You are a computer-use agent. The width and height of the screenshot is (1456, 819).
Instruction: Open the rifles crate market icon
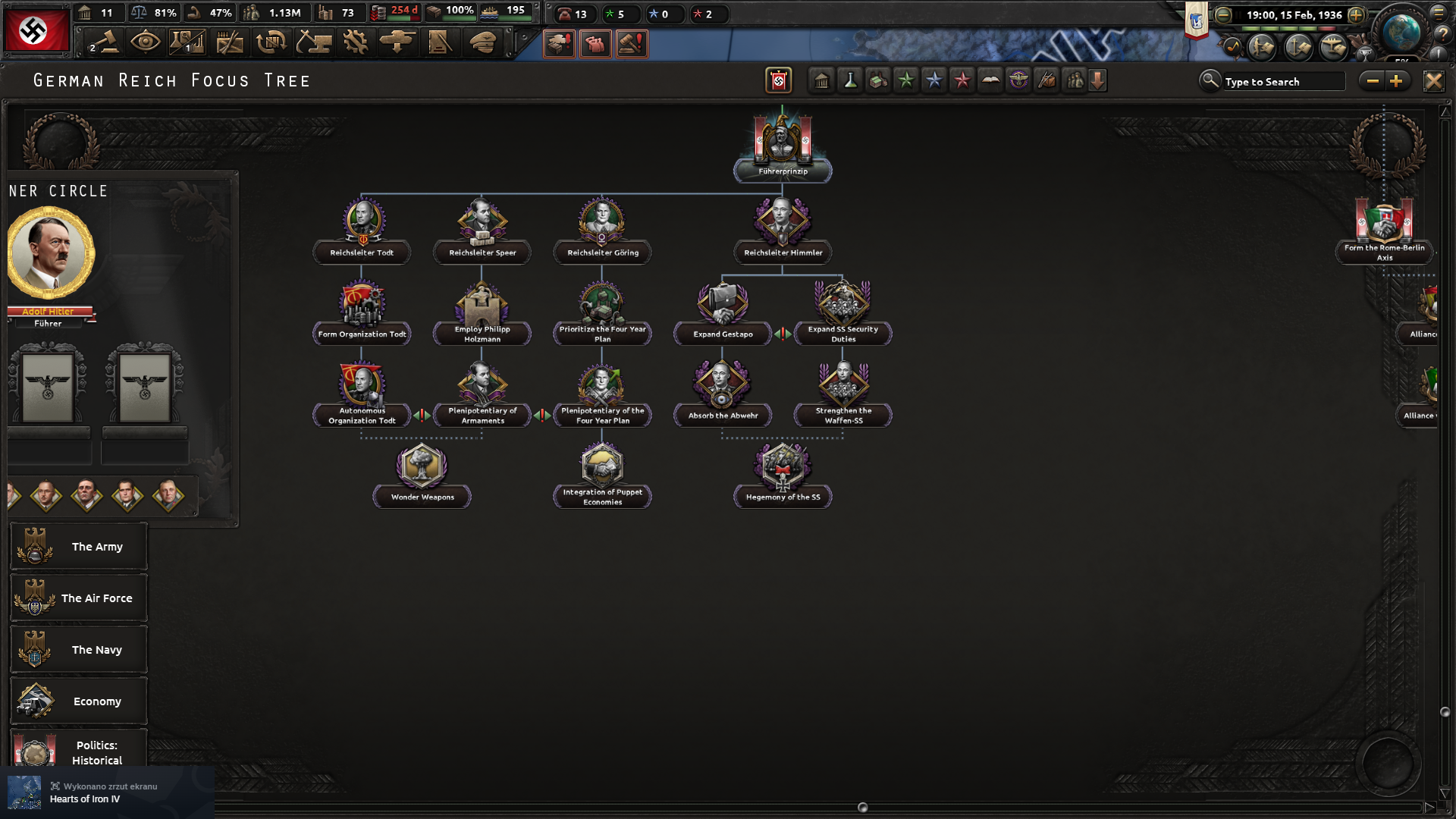coord(229,42)
